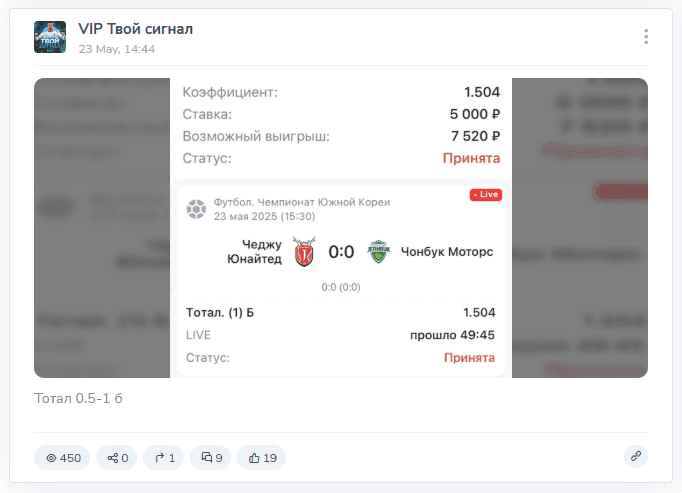Click the soccer ball sport icon

pos(196,209)
